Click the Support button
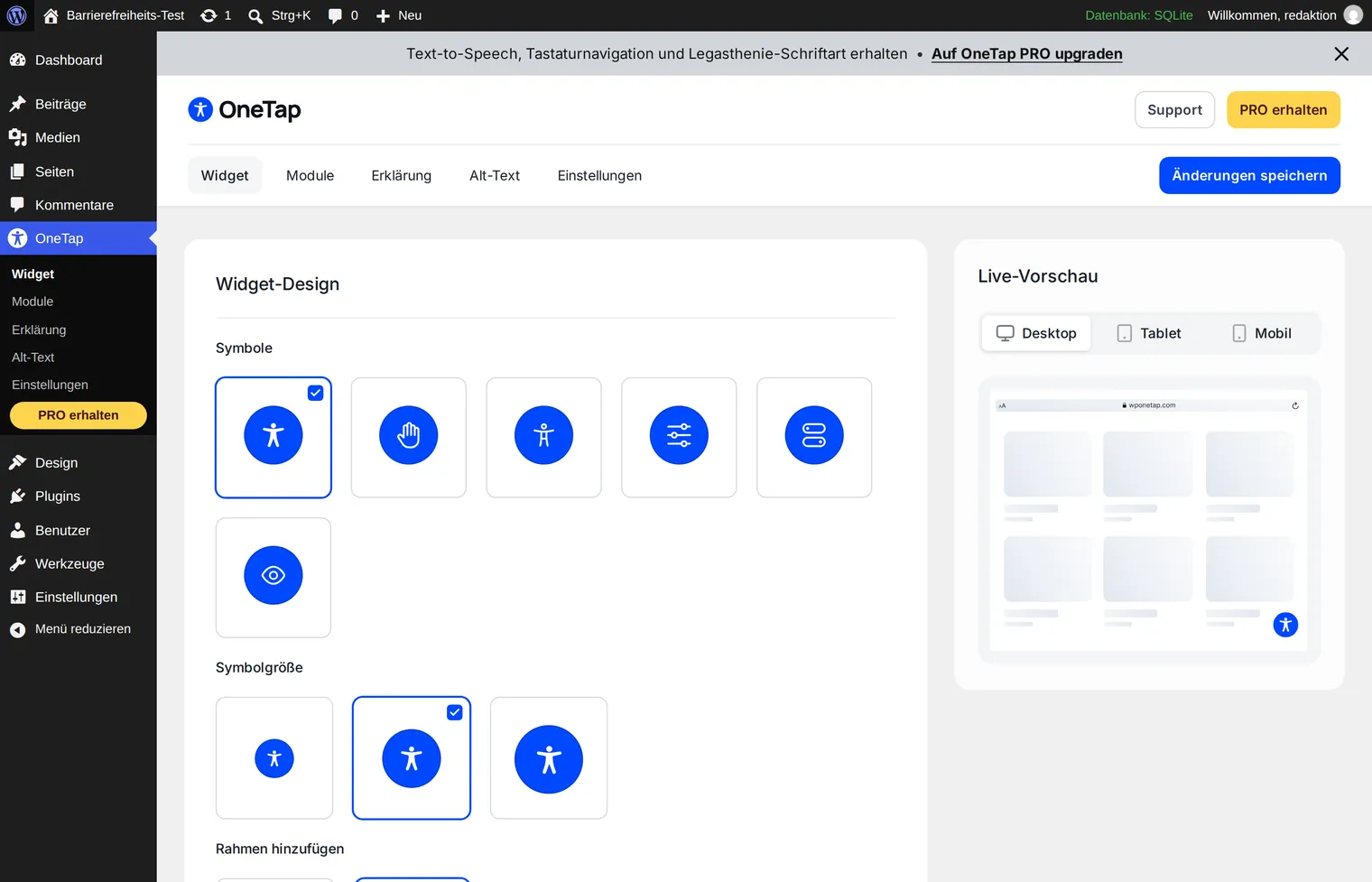Image resolution: width=1372 pixels, height=882 pixels. point(1174,110)
